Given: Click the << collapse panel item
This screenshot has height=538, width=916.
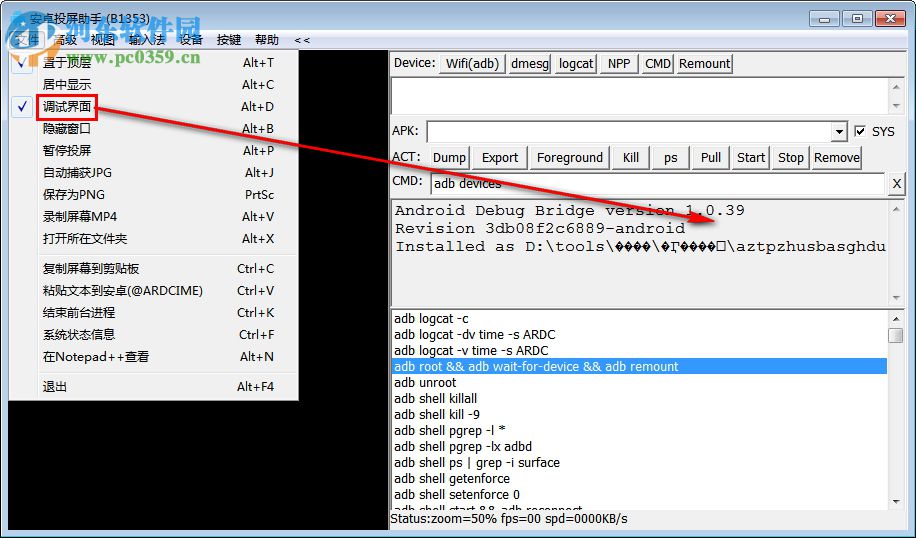Looking at the screenshot, I should coord(302,40).
